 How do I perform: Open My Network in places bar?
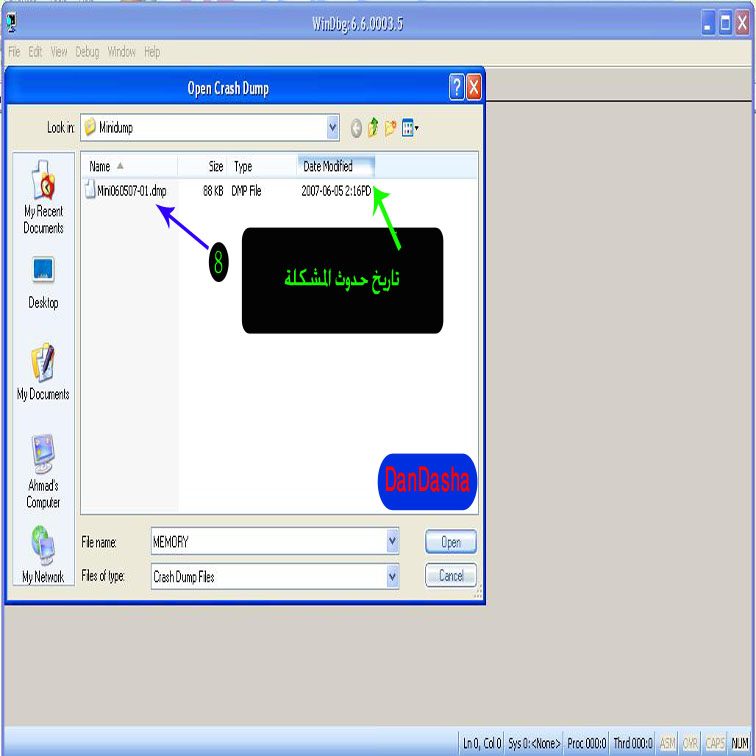pos(43,554)
